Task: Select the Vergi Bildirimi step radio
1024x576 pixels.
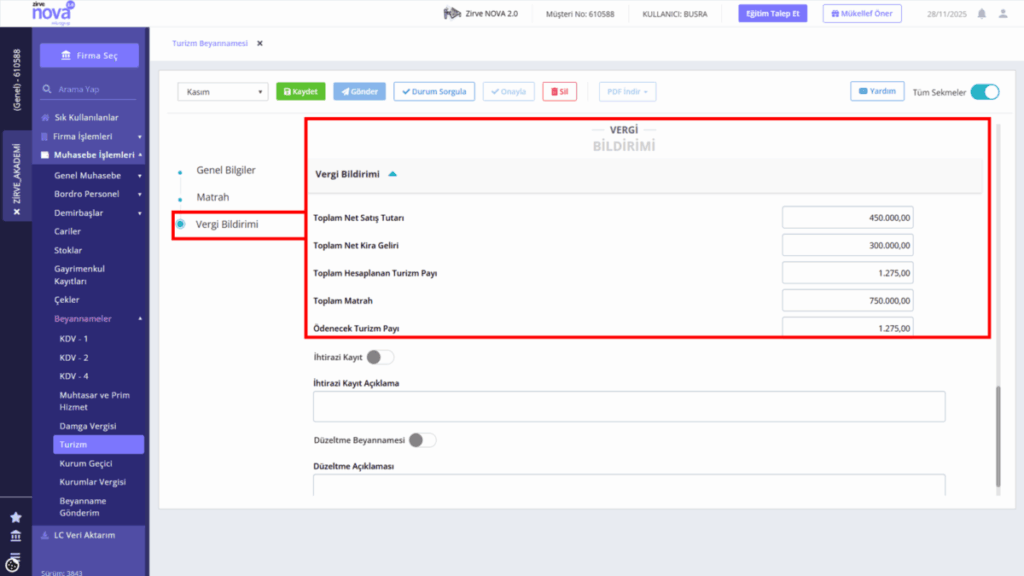Action: (181, 224)
